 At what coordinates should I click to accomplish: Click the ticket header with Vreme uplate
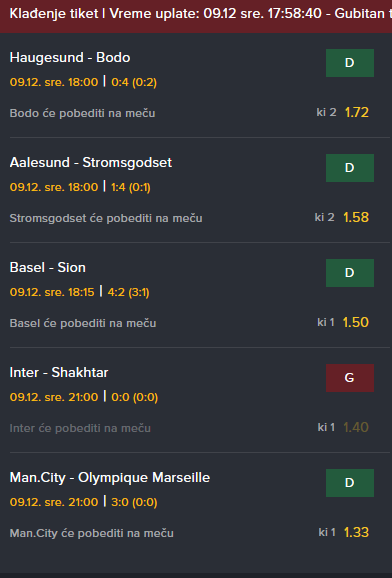pos(196,16)
